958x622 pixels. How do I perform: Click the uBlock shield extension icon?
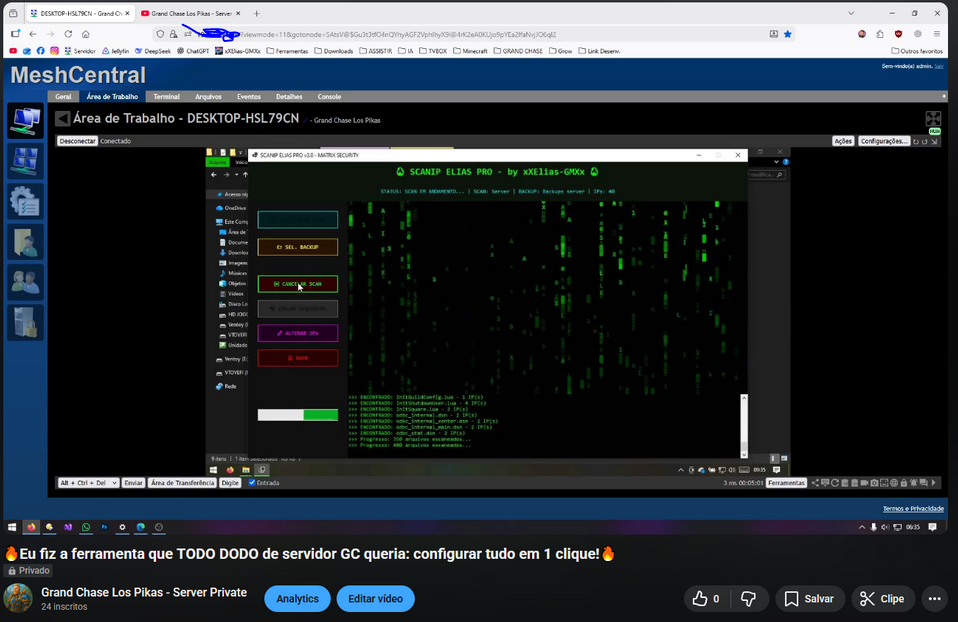point(898,34)
